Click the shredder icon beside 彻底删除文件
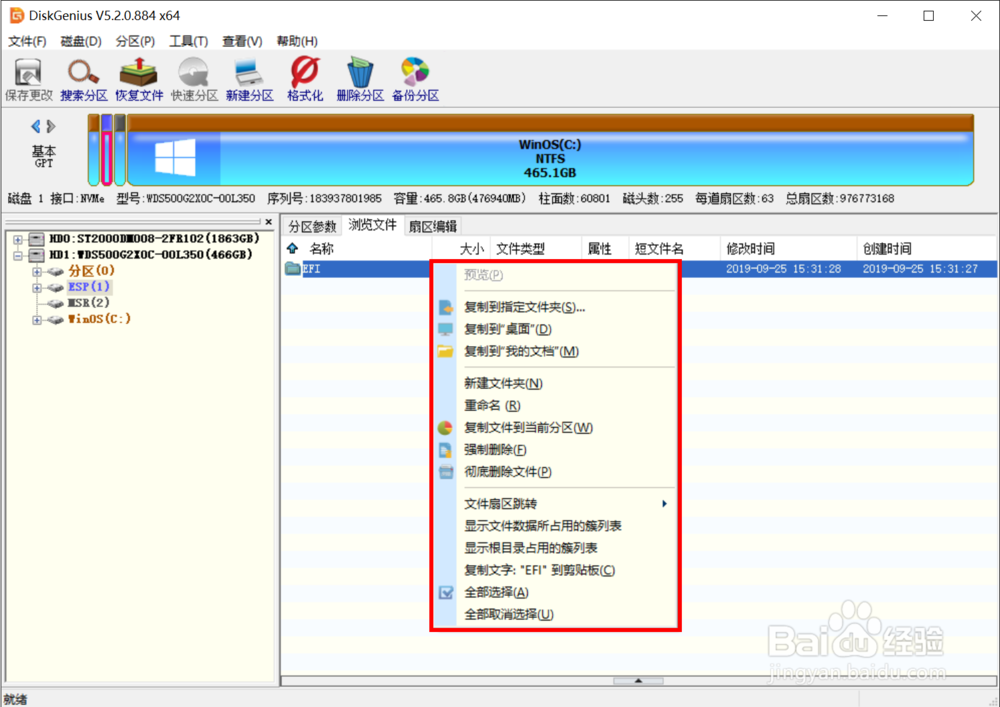Image resolution: width=1000 pixels, height=707 pixels. pos(446,472)
